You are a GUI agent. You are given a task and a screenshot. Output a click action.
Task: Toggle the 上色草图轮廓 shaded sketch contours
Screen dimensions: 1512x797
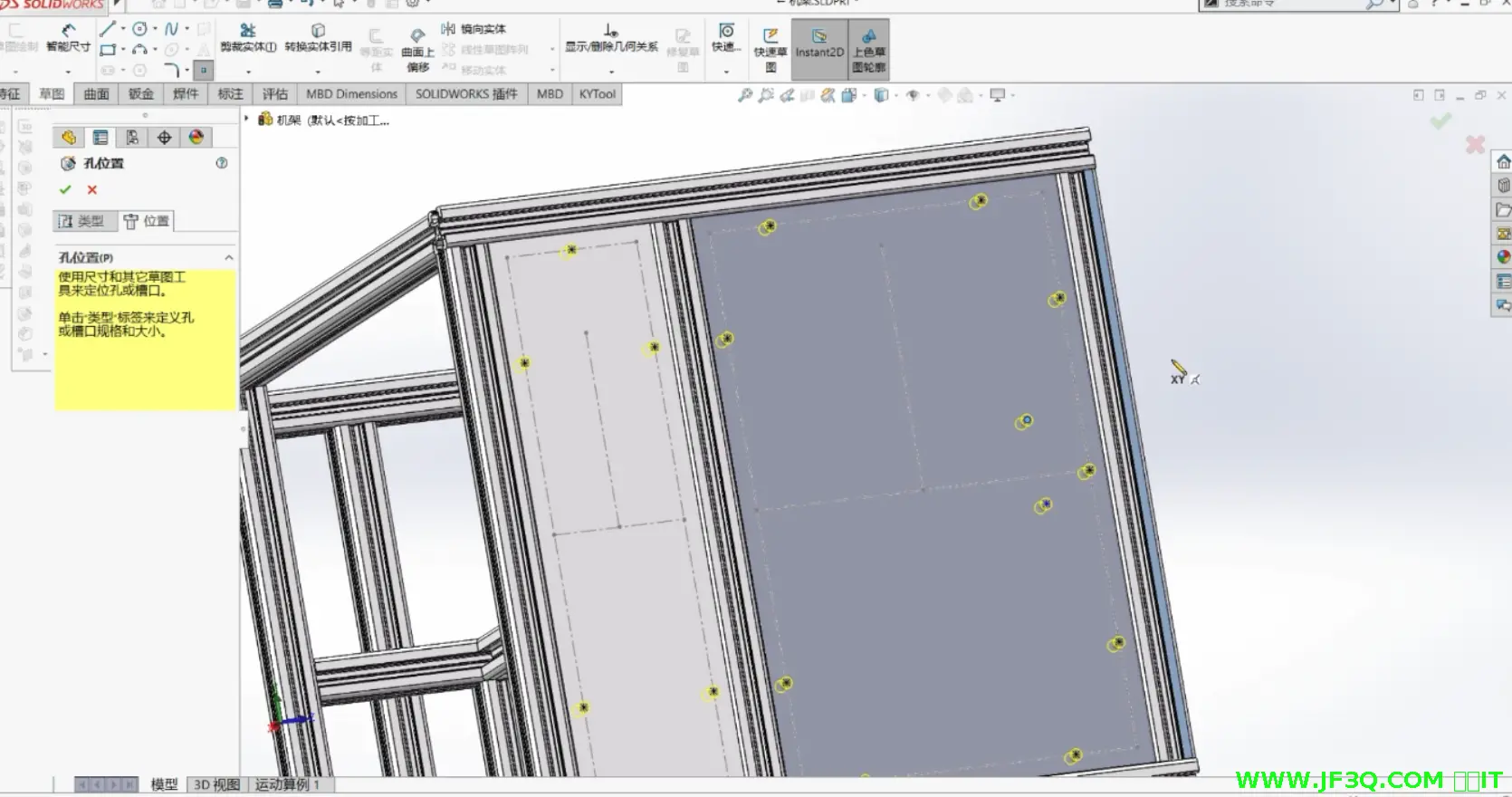pos(868,50)
